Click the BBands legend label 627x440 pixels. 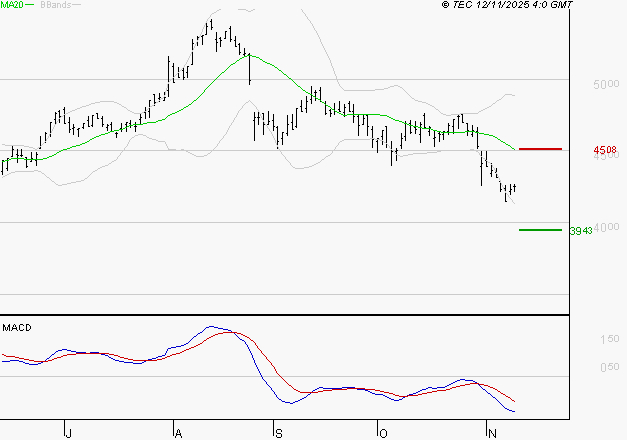pos(56,5)
